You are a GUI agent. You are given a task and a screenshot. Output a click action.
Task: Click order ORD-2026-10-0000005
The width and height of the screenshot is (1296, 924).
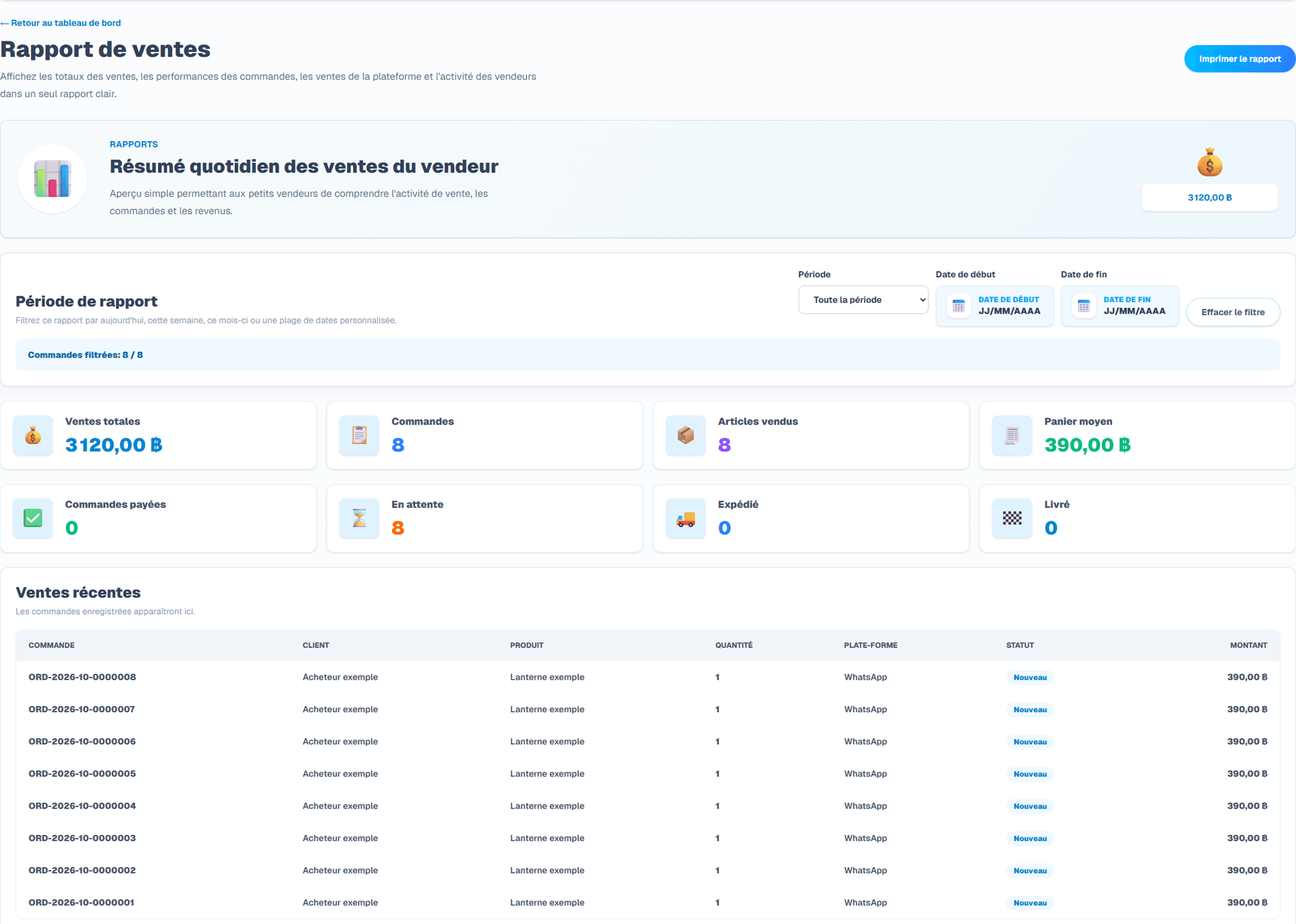point(82,773)
